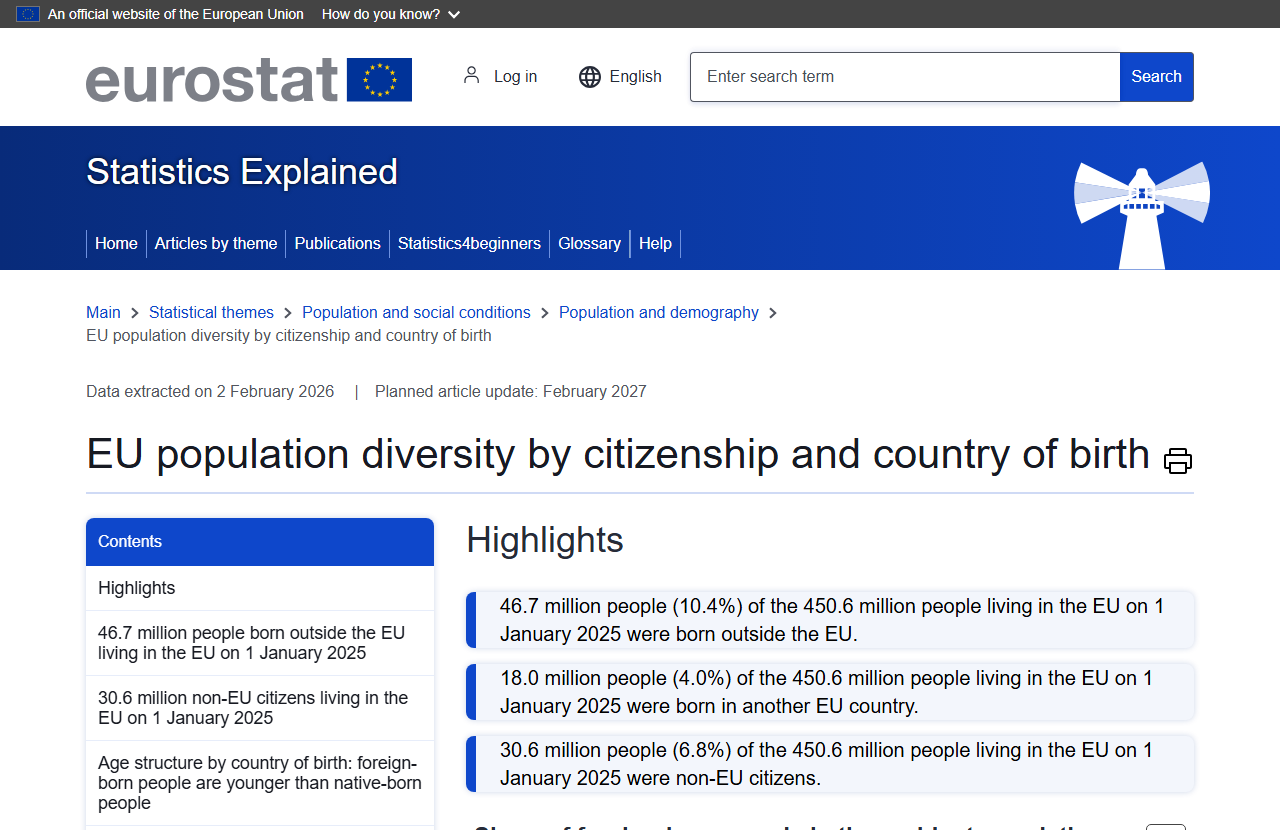The image size is (1280, 830).
Task: Click the Contents panel header
Action: (260, 542)
